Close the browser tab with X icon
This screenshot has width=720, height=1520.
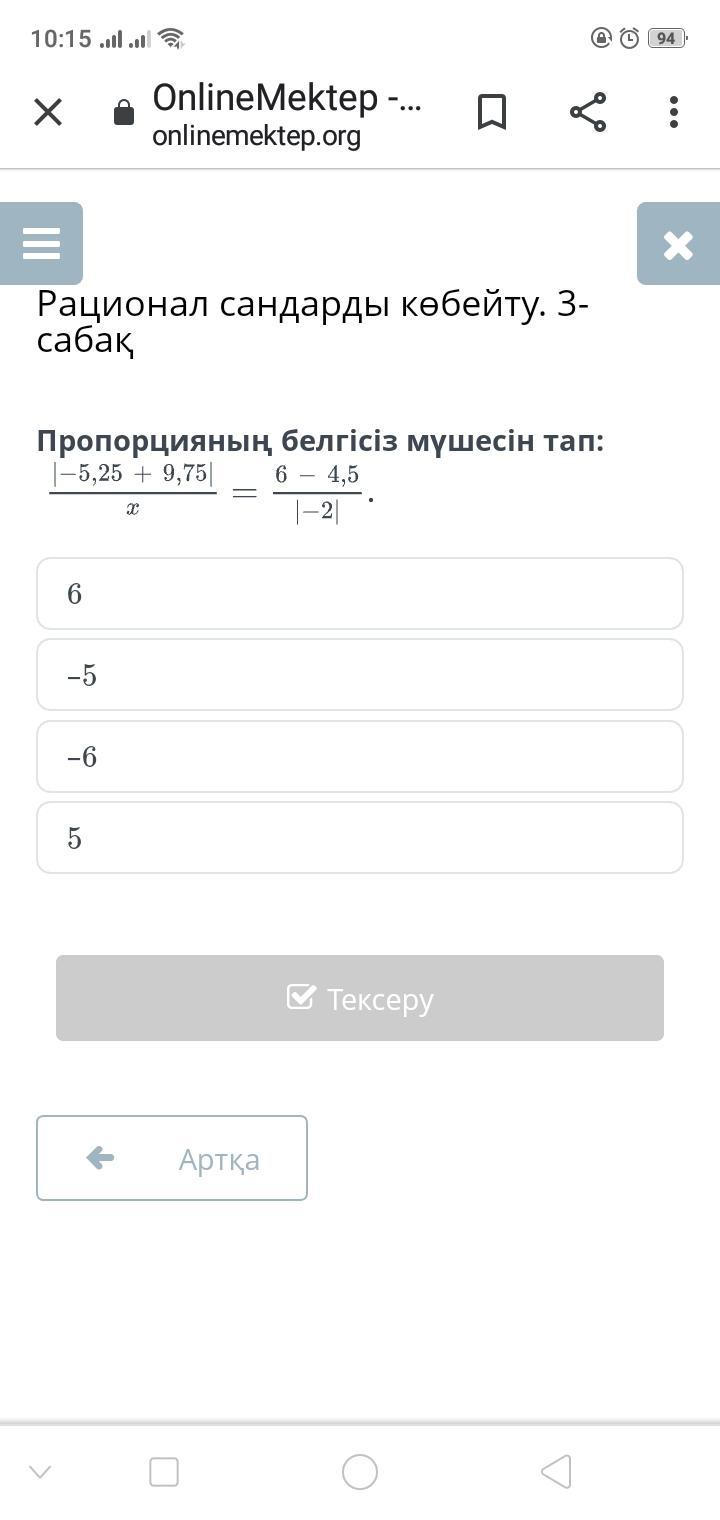click(48, 112)
